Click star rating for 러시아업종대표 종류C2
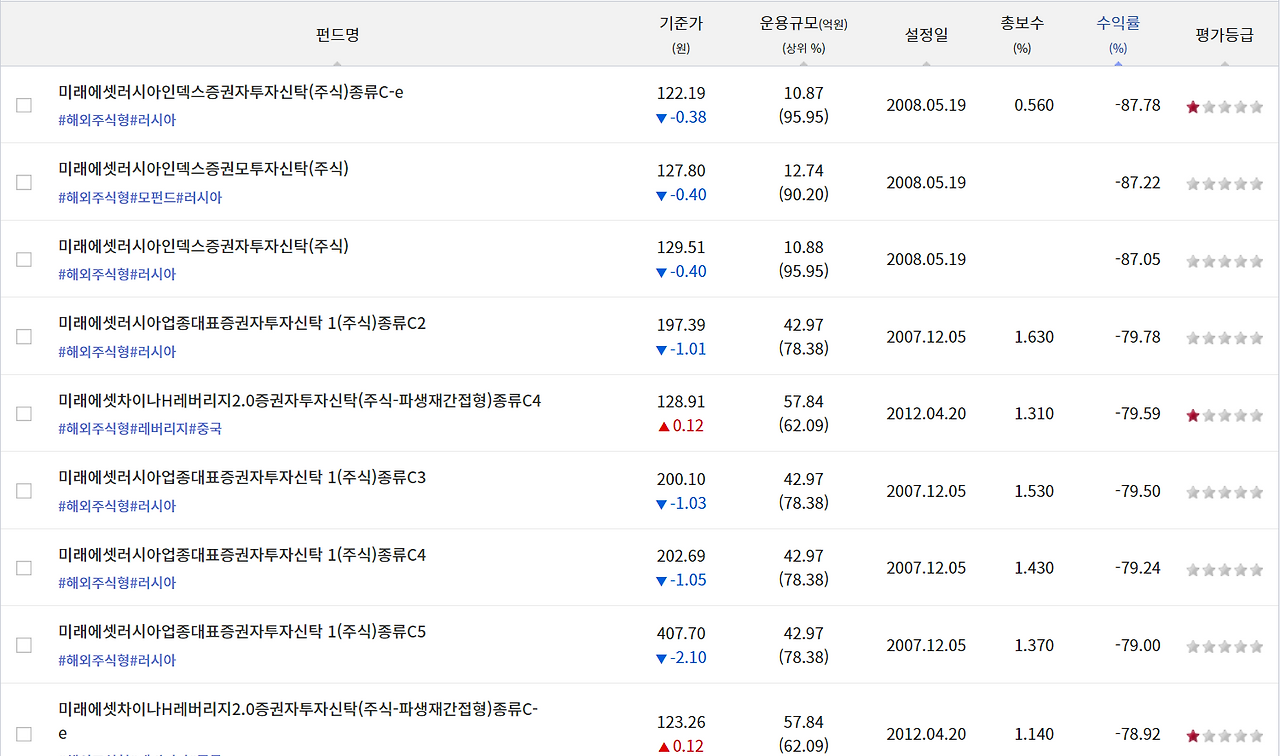Image resolution: width=1280 pixels, height=756 pixels. pos(1224,338)
